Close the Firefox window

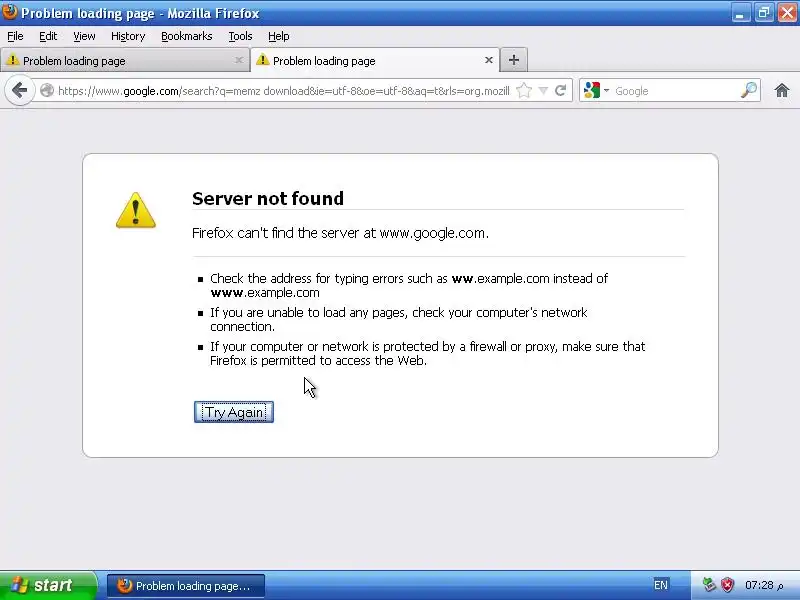click(787, 12)
